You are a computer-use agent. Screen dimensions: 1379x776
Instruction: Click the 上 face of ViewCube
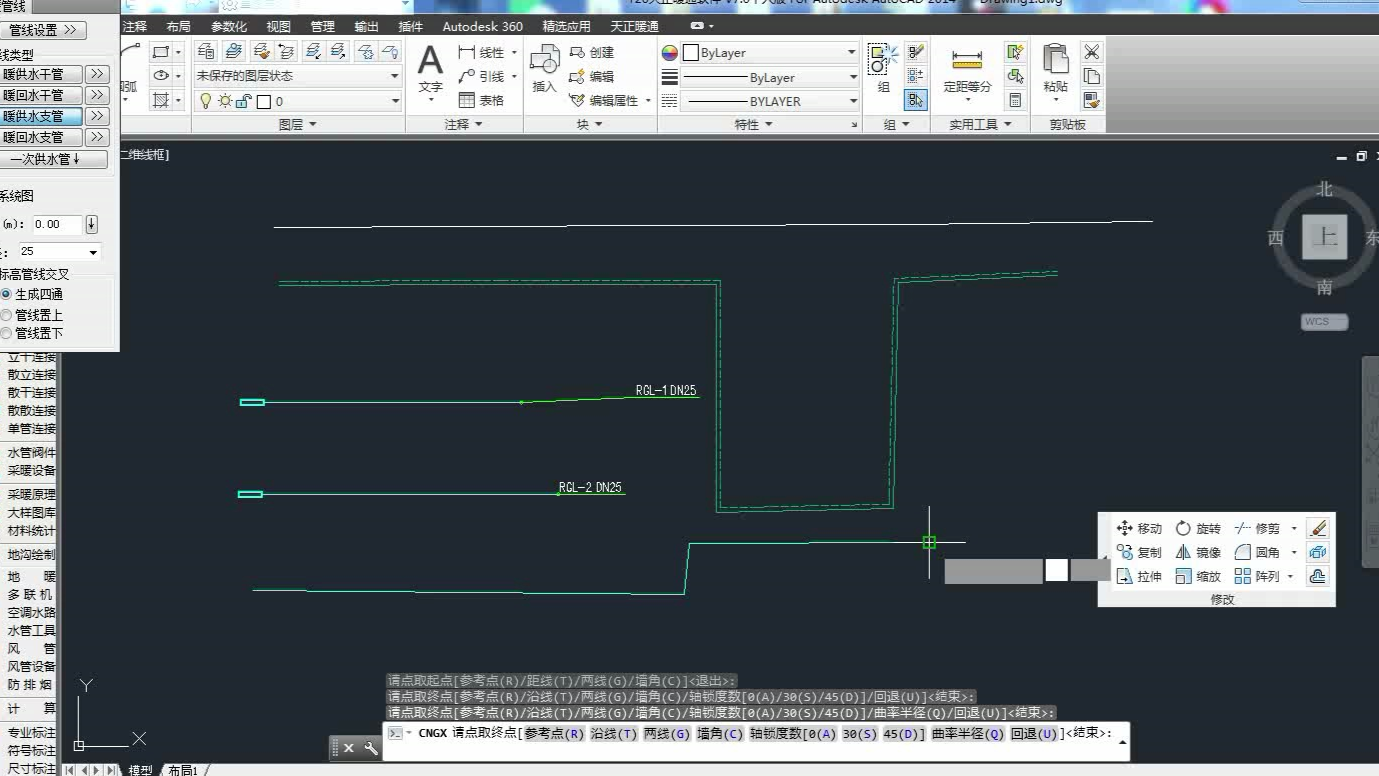point(1324,237)
